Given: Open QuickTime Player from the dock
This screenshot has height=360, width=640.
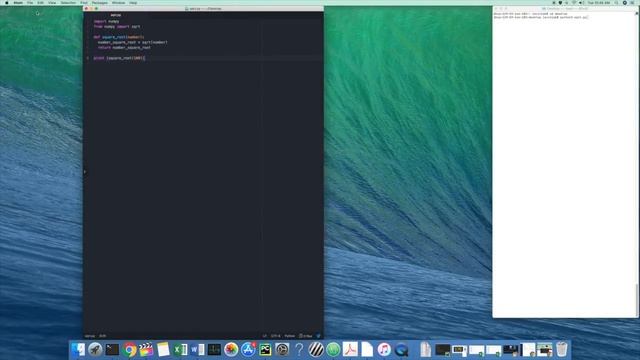Looking at the screenshot, I should [x=401, y=350].
